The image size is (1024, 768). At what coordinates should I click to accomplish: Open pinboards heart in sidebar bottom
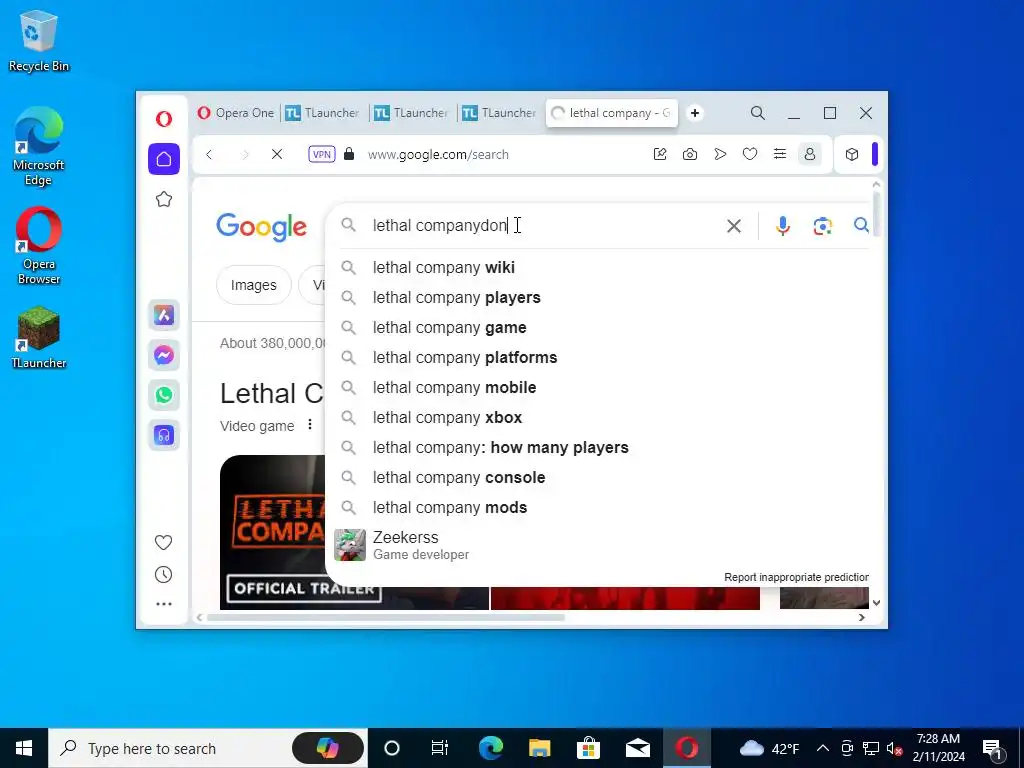pos(163,542)
